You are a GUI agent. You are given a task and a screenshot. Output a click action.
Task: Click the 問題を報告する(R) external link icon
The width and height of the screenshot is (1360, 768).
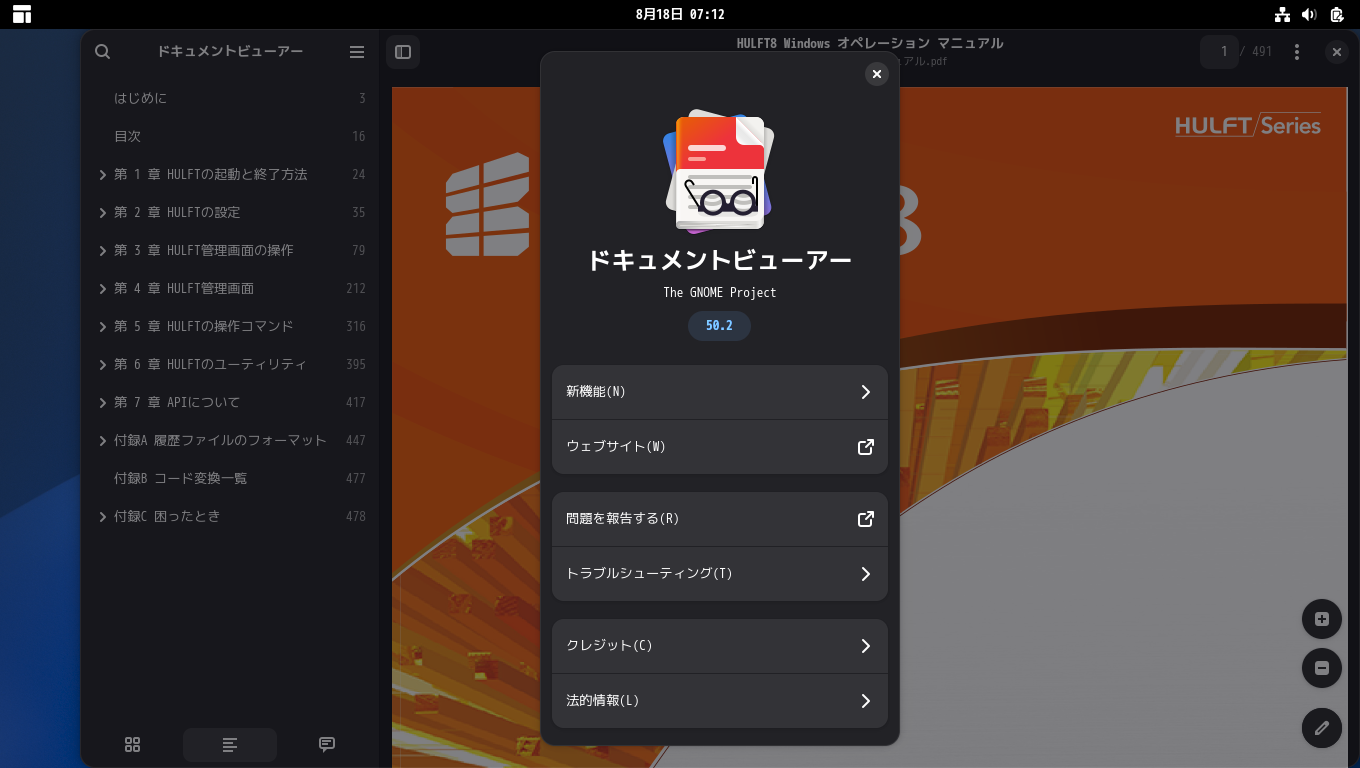(866, 519)
